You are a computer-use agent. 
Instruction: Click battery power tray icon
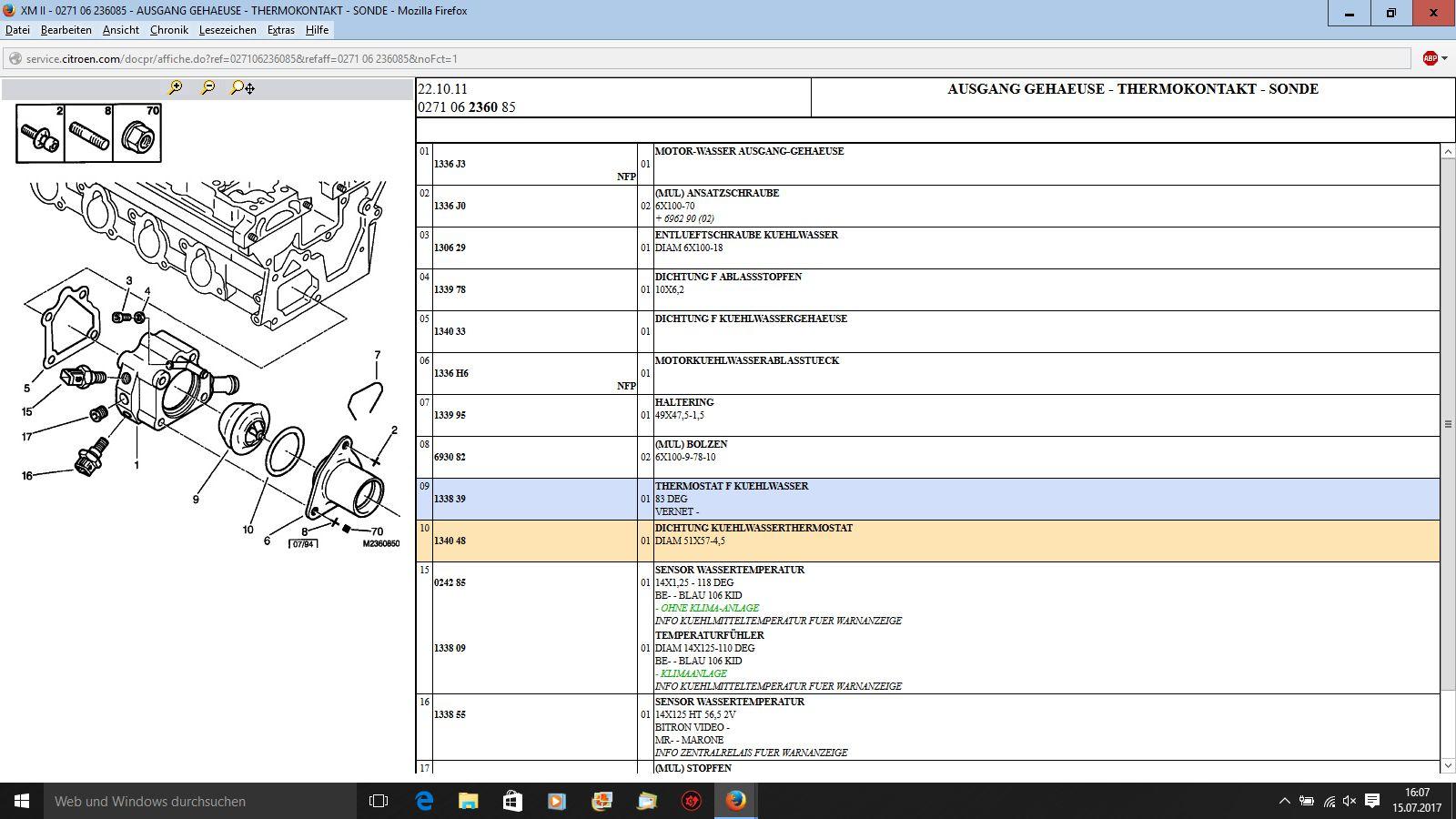click(1306, 802)
